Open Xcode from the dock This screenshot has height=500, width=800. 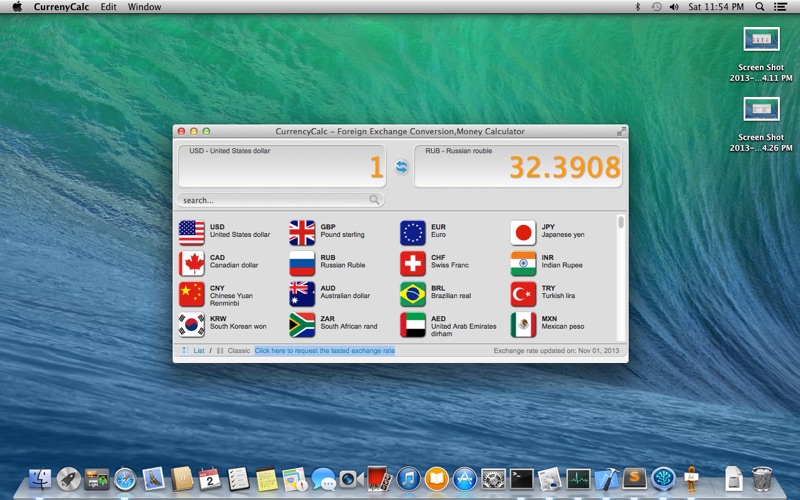(607, 479)
